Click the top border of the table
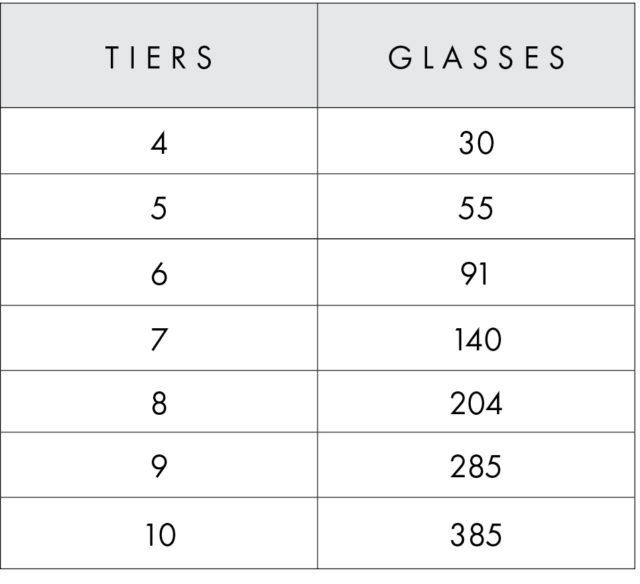Screen dimensions: 640x584 coord(318,3)
